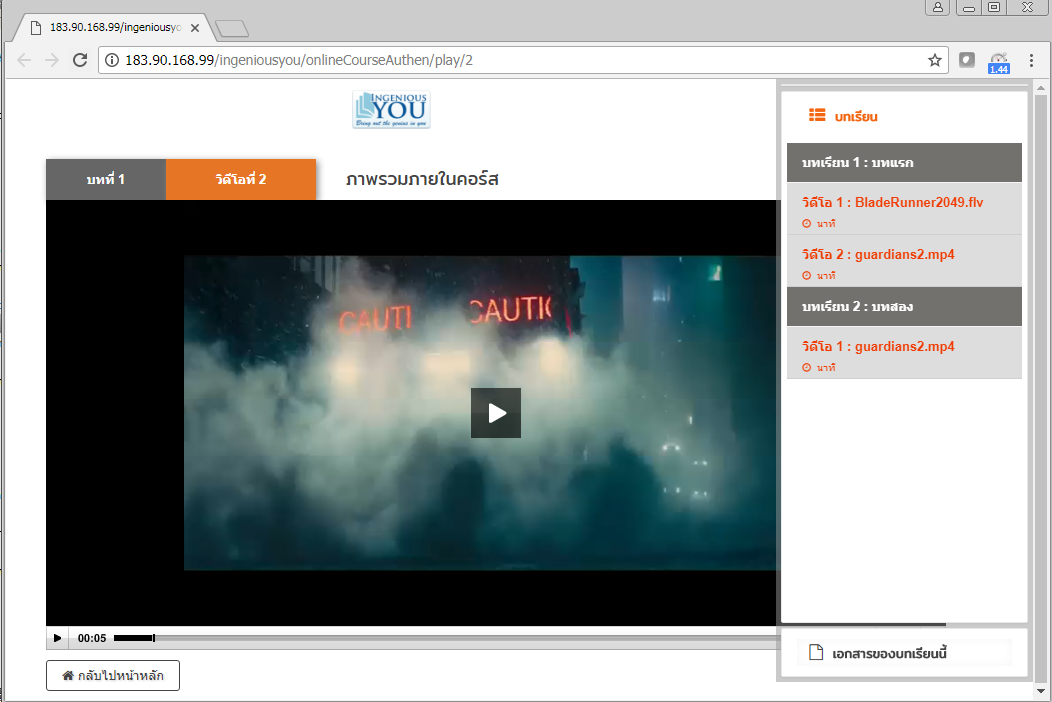Image resolution: width=1052 pixels, height=702 pixels.
Task: Click the video time readout 00:05
Action: coord(92,638)
